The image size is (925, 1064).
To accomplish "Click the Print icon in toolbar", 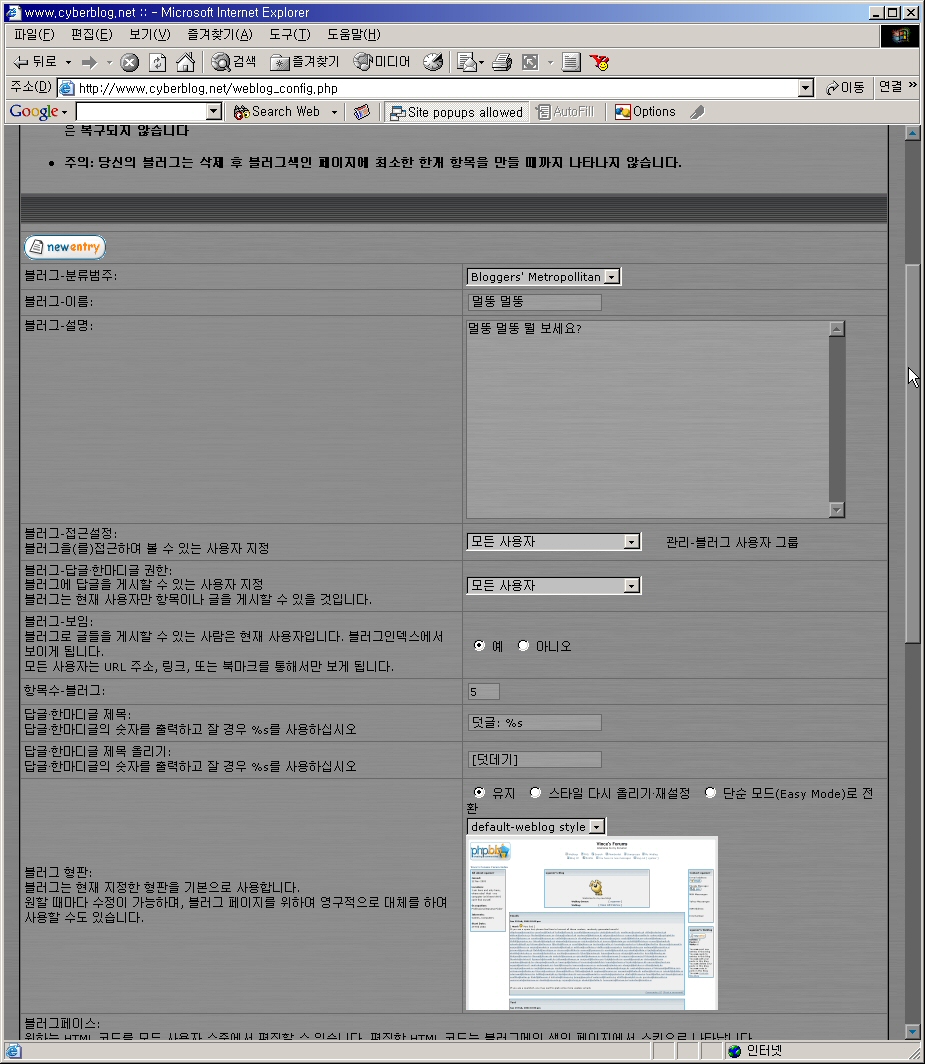I will click(502, 62).
